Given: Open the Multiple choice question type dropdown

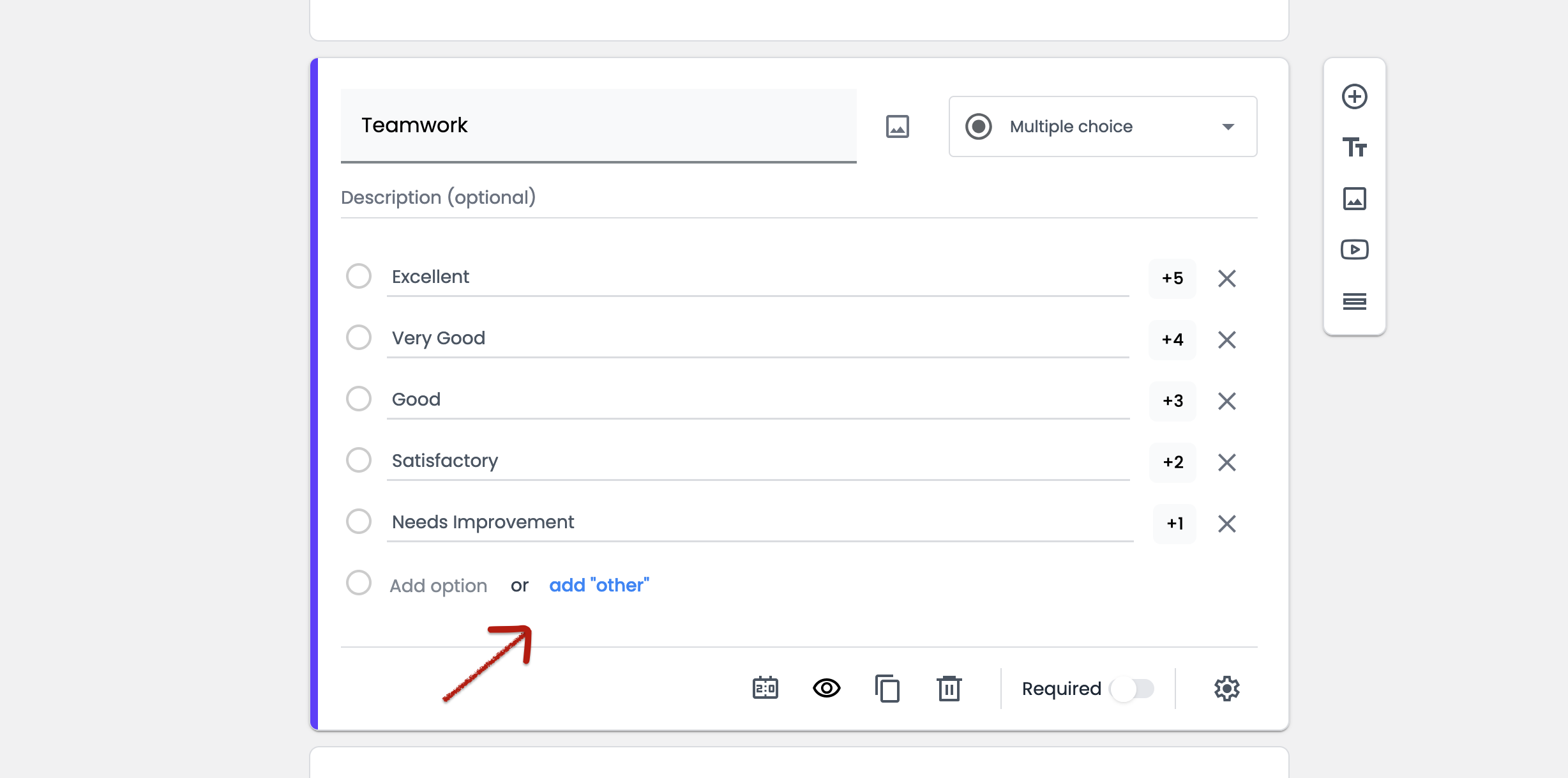Looking at the screenshot, I should pyautogui.click(x=1103, y=126).
